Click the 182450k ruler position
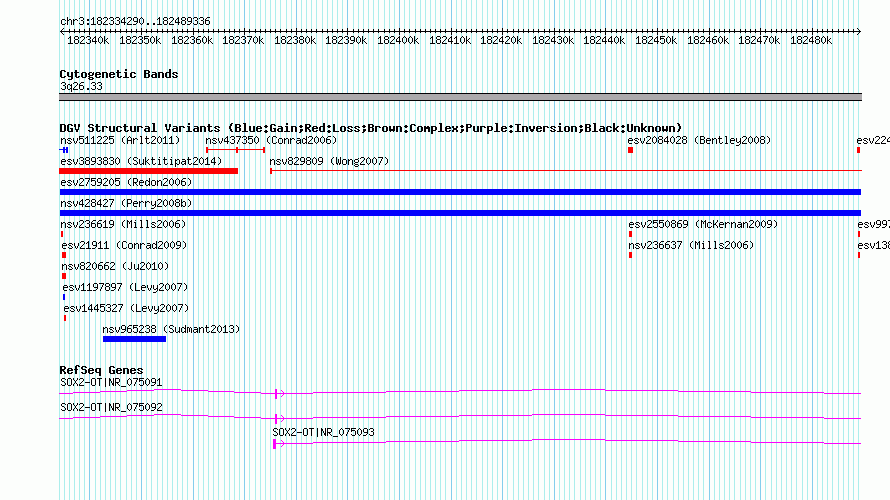The image size is (890, 500). pyautogui.click(x=656, y=40)
